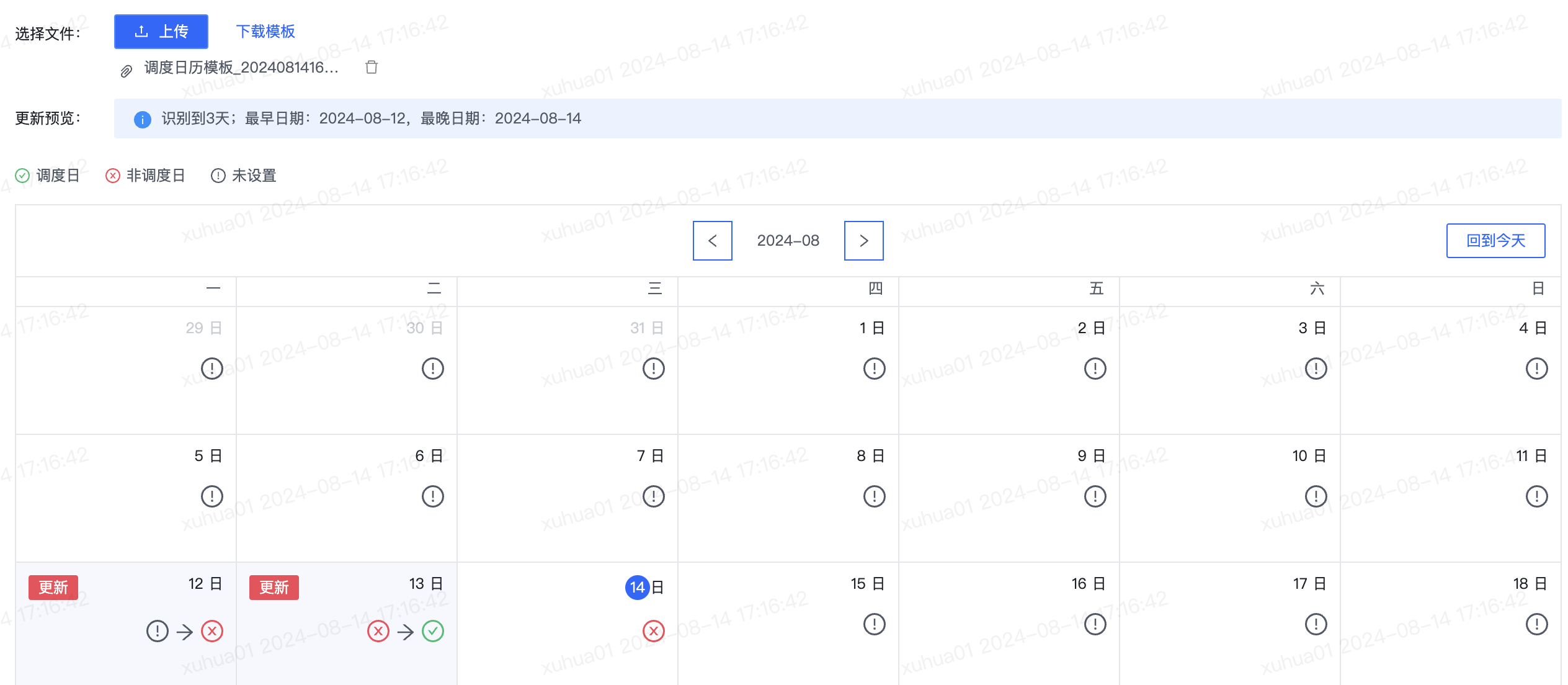
Task: Click the 更新 tag on the 13th
Action: point(274,587)
